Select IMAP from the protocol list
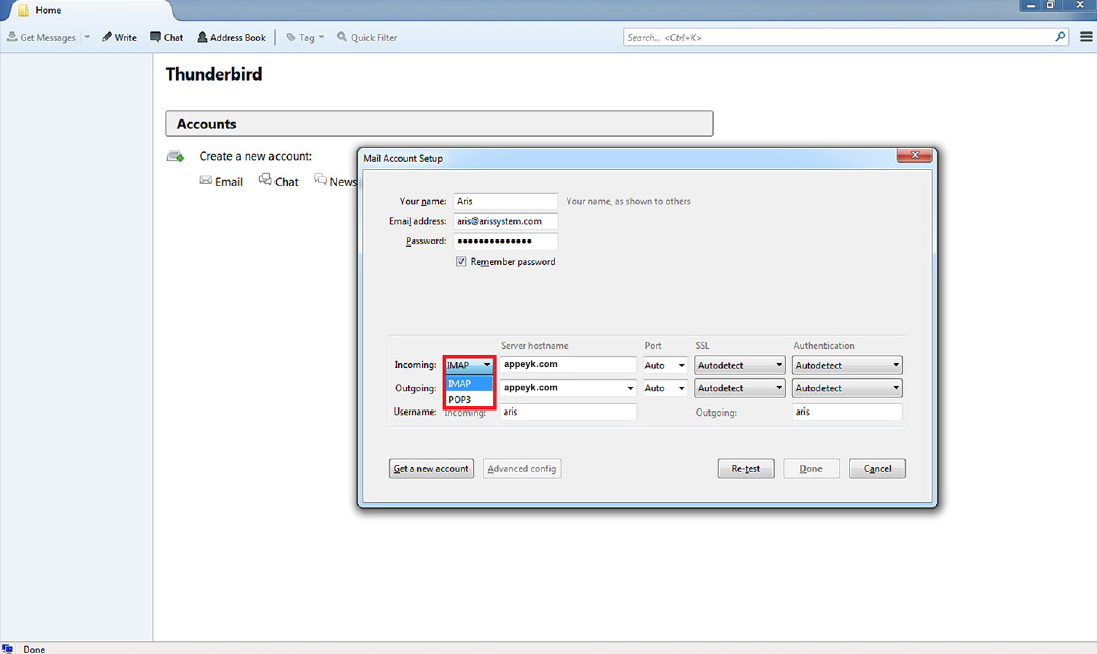The width and height of the screenshot is (1097, 654). pos(469,383)
